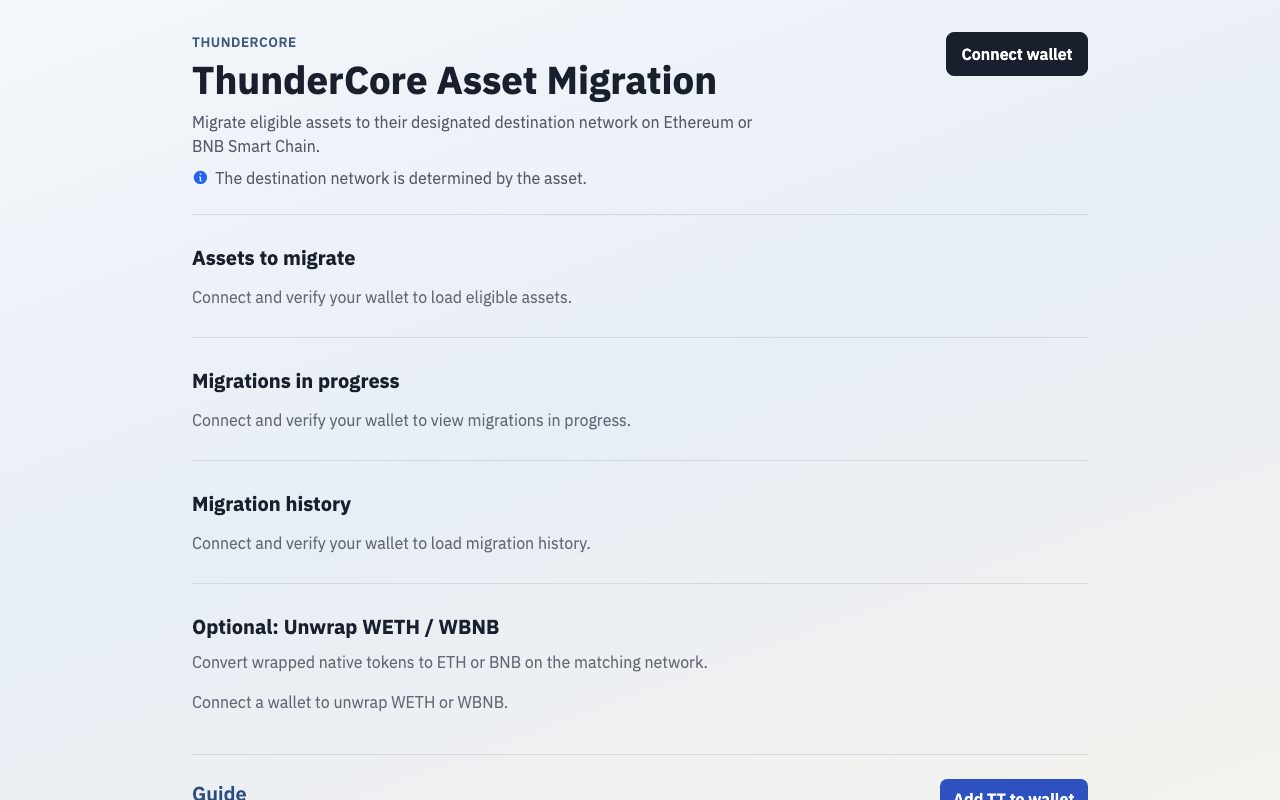Select the Migrations in progress heading
This screenshot has width=1280, height=800.
pyautogui.click(x=295, y=381)
